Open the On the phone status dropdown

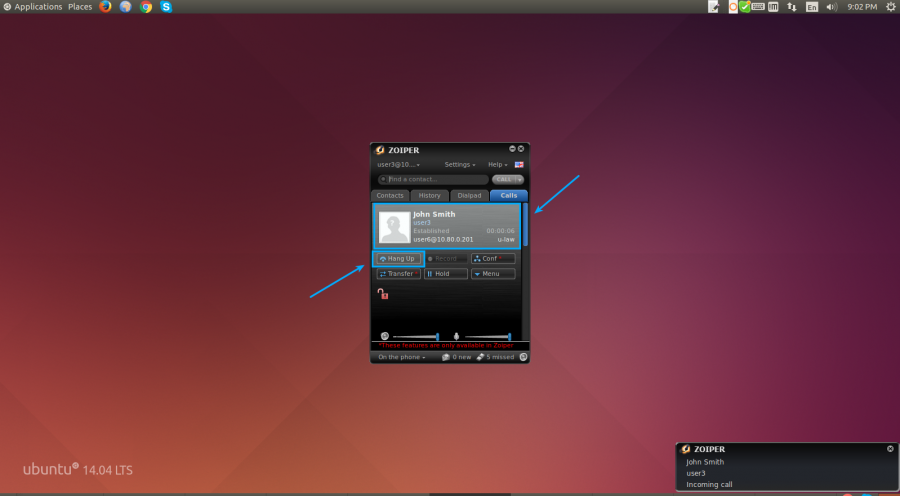pyautogui.click(x=402, y=357)
